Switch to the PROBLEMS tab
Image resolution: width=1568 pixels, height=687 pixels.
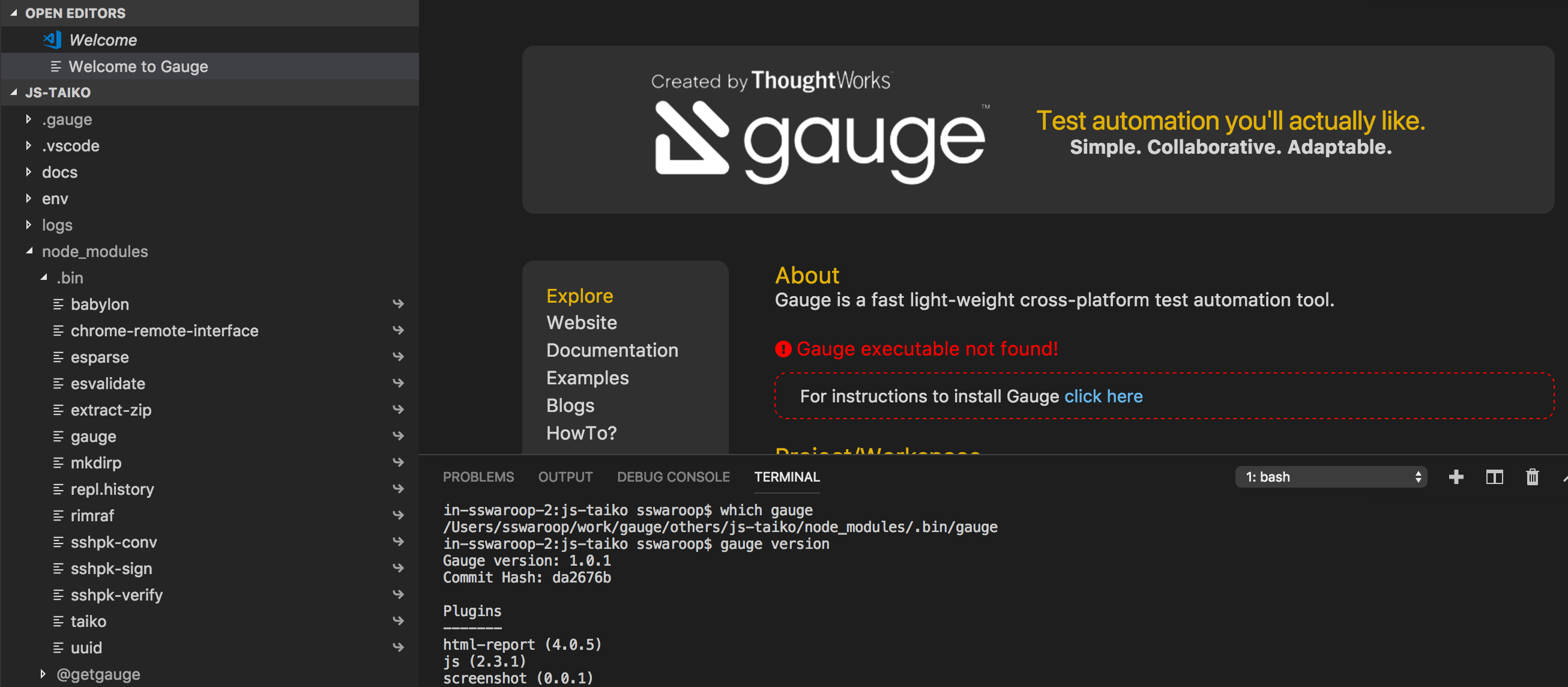pyautogui.click(x=478, y=477)
